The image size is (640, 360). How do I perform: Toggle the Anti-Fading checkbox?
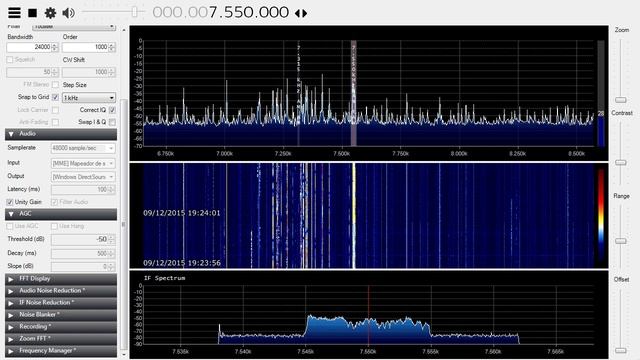[x=55, y=122]
